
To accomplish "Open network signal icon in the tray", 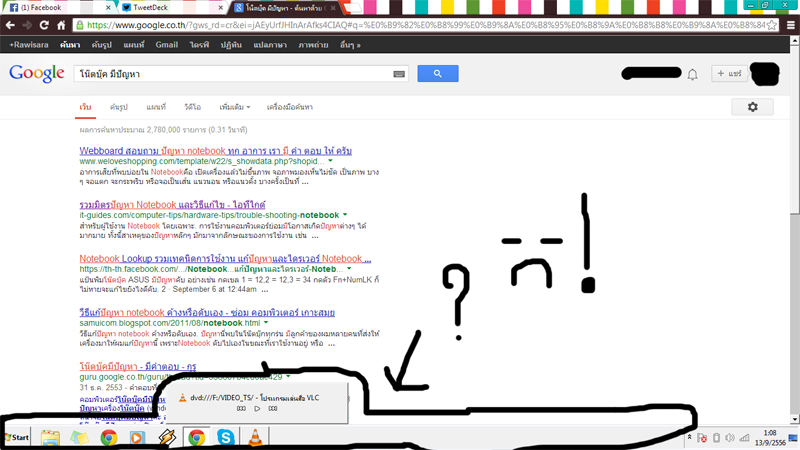I will 745,438.
